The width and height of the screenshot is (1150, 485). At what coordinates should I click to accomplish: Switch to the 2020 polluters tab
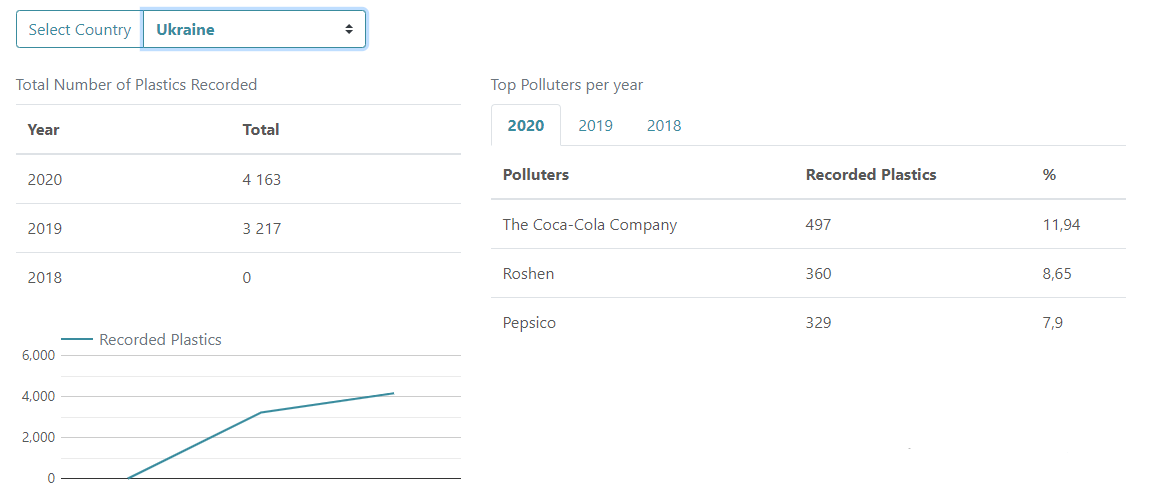point(526,126)
